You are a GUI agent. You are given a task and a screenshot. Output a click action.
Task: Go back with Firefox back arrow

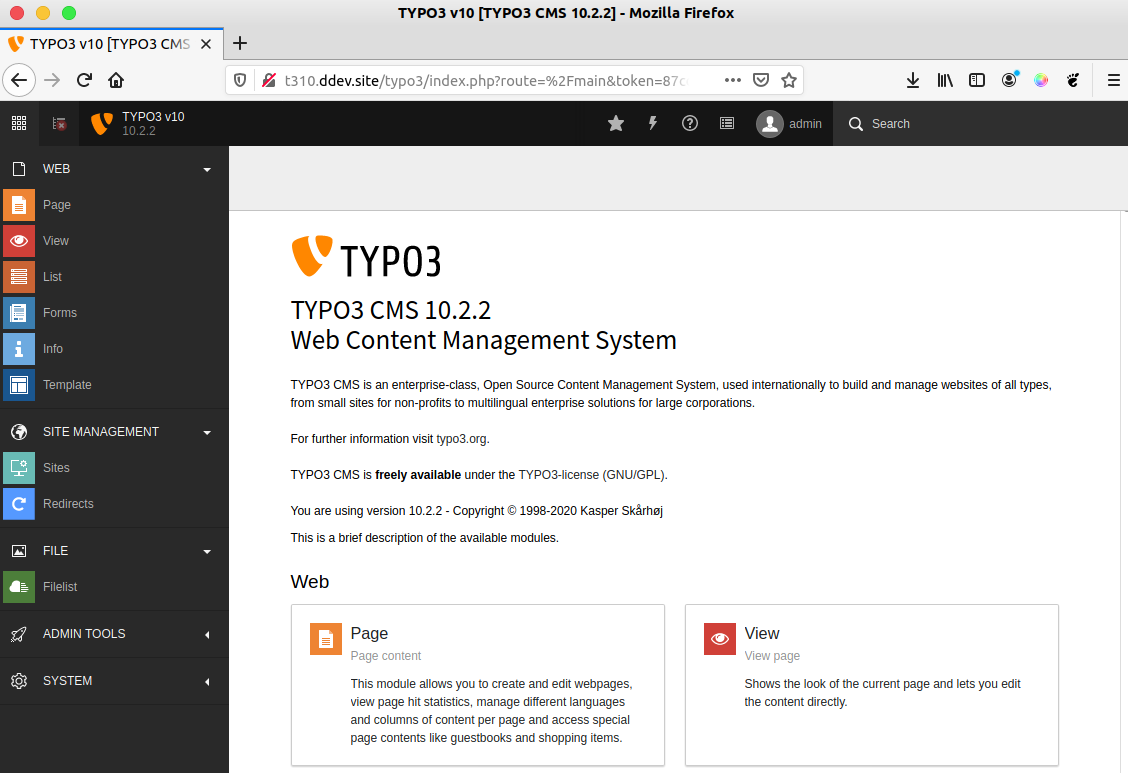pyautogui.click(x=19, y=80)
